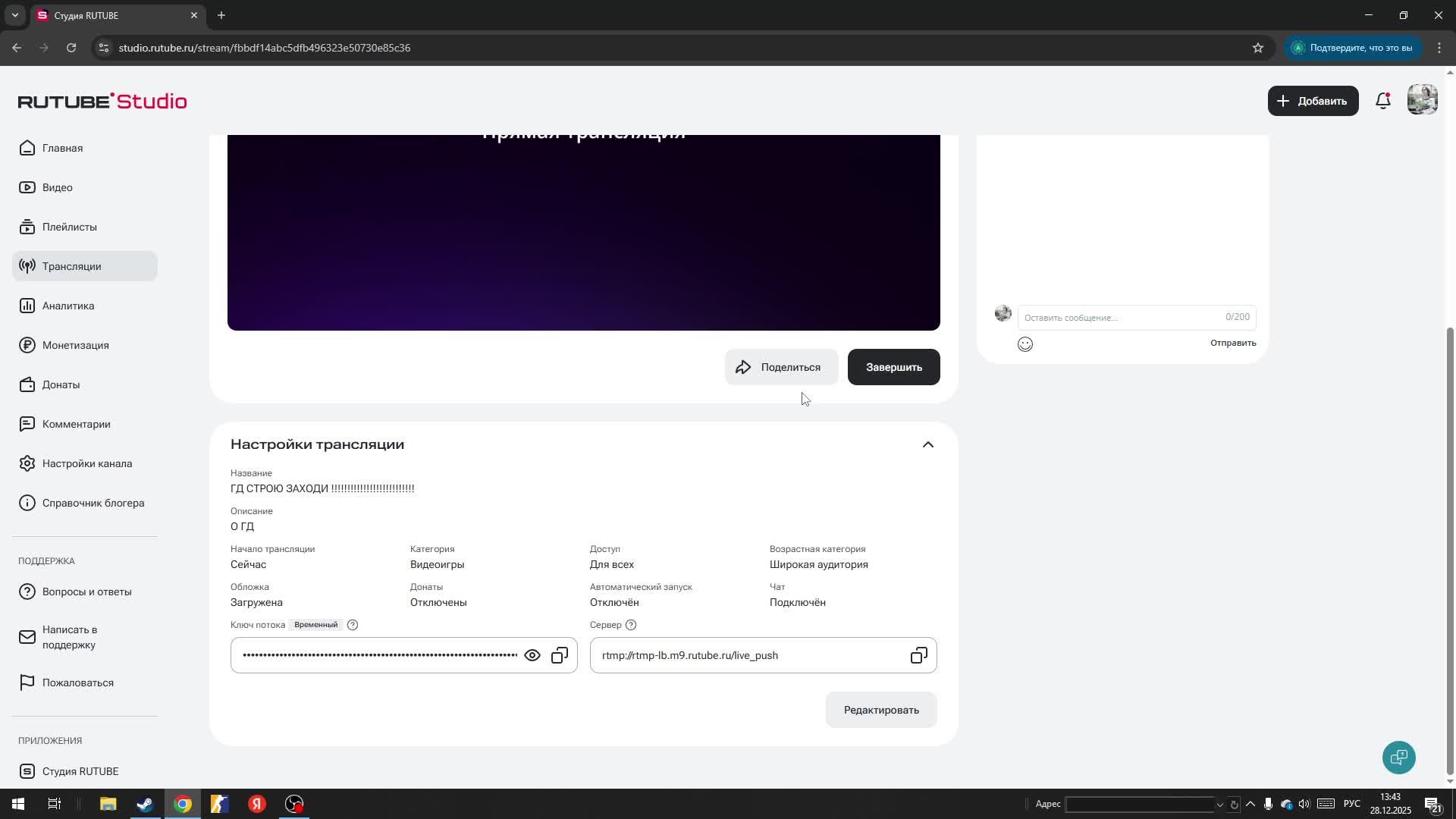
Task: Open browser tab search dropdown
Action: pyautogui.click(x=14, y=15)
